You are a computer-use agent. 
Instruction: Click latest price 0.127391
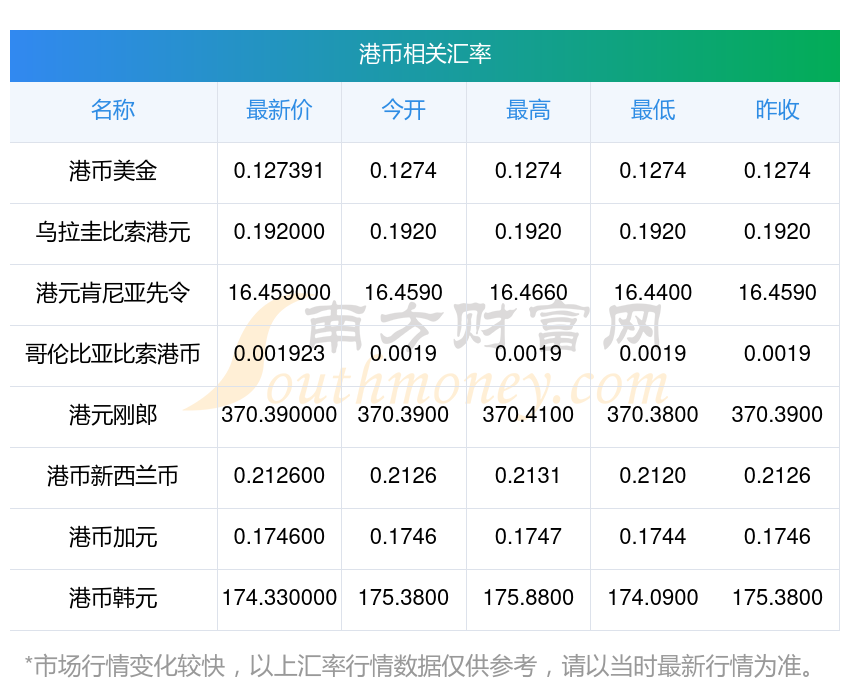(279, 171)
